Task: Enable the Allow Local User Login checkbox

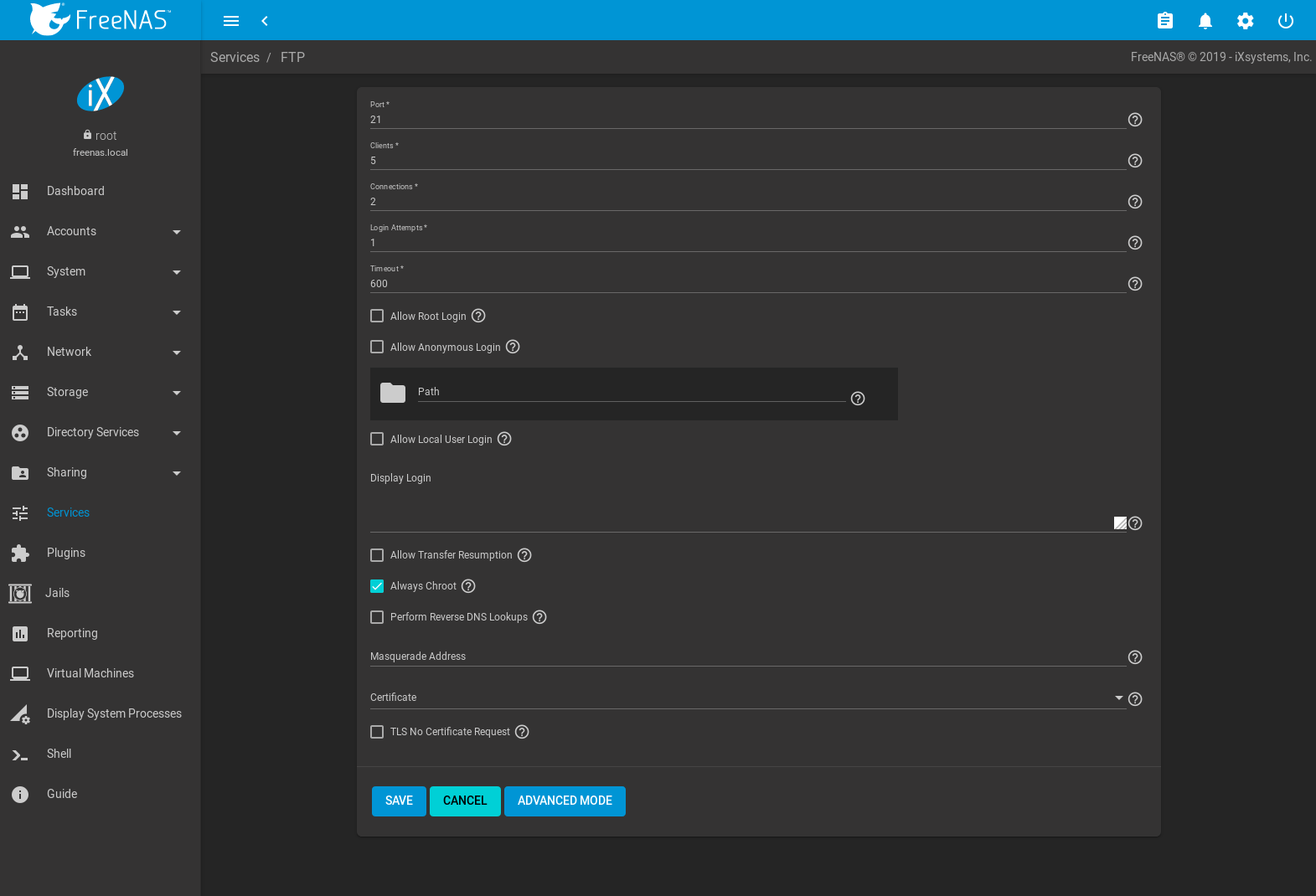Action: 377,439
